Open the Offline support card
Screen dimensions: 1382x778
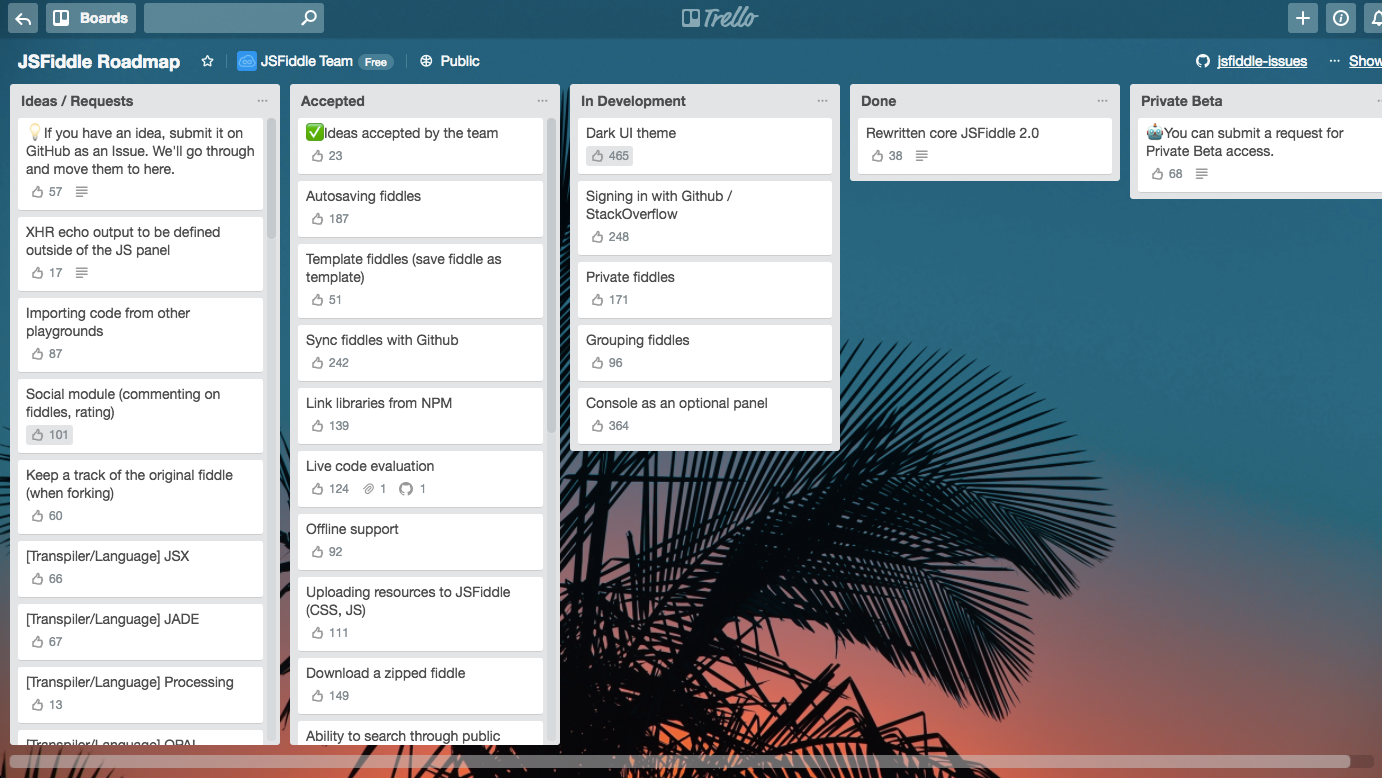[x=420, y=542]
